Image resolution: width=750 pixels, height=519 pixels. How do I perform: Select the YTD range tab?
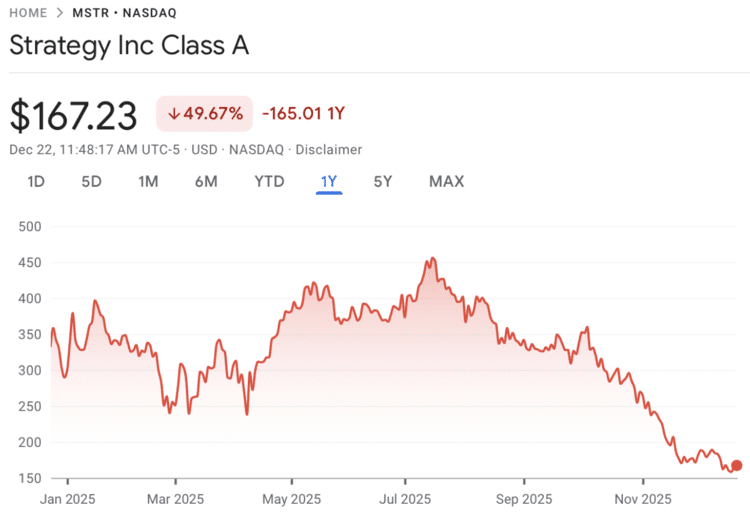tap(269, 182)
